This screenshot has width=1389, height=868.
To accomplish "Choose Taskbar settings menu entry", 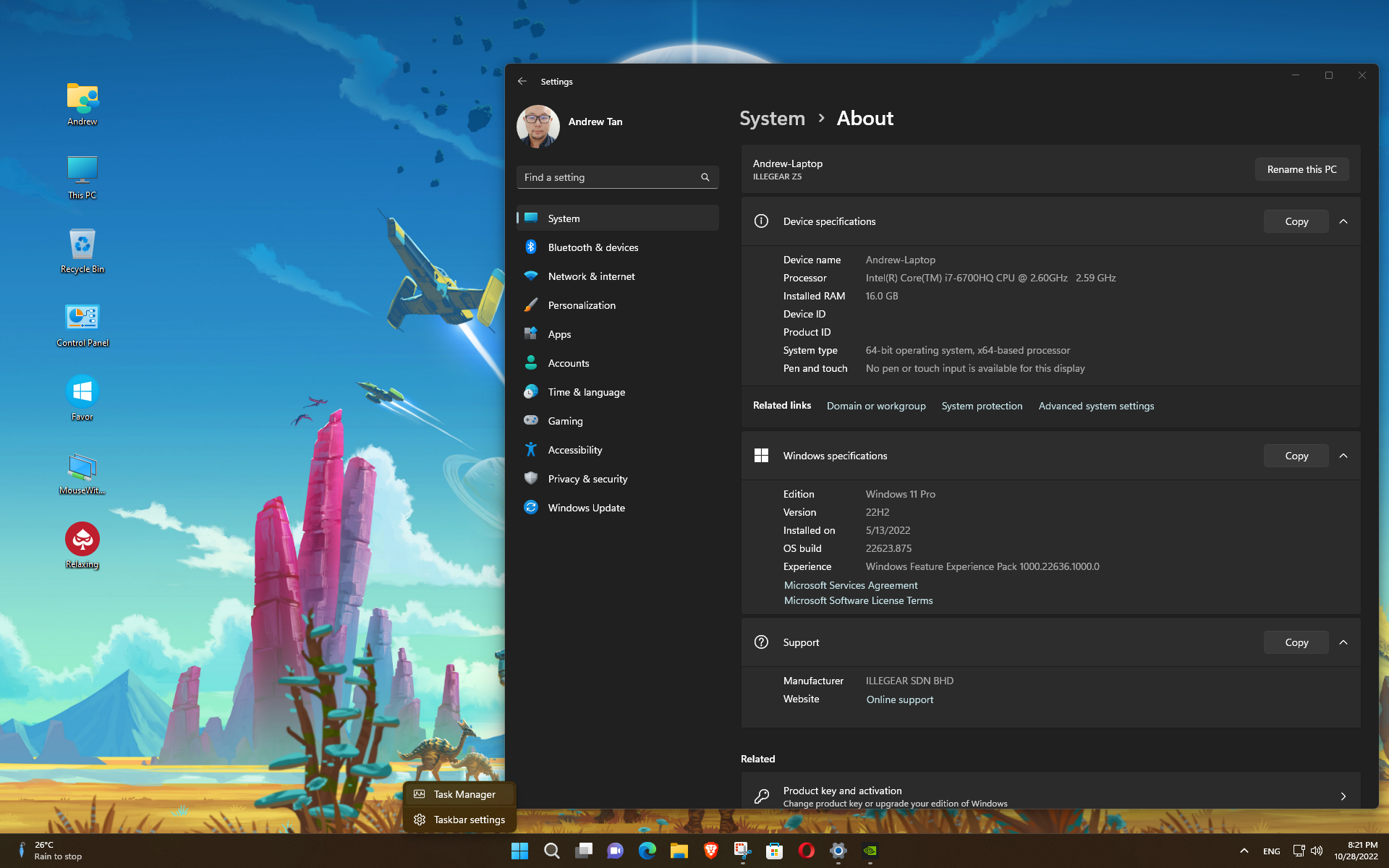I will click(469, 820).
